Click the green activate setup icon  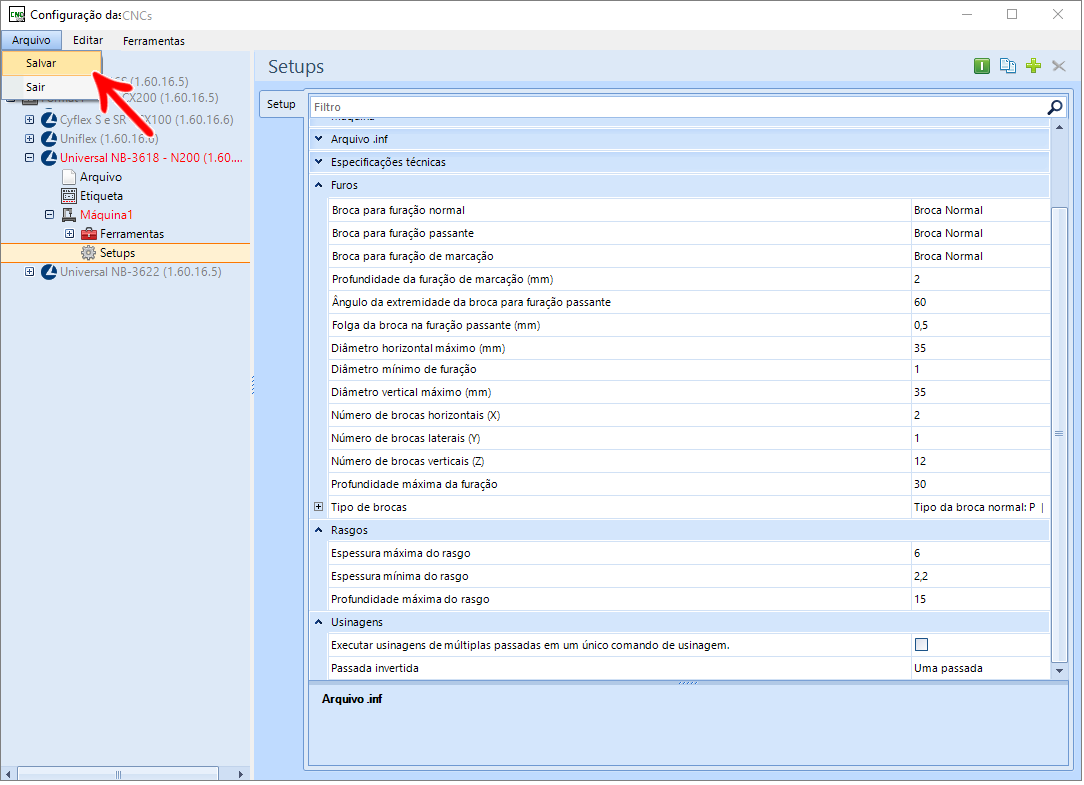pos(982,66)
